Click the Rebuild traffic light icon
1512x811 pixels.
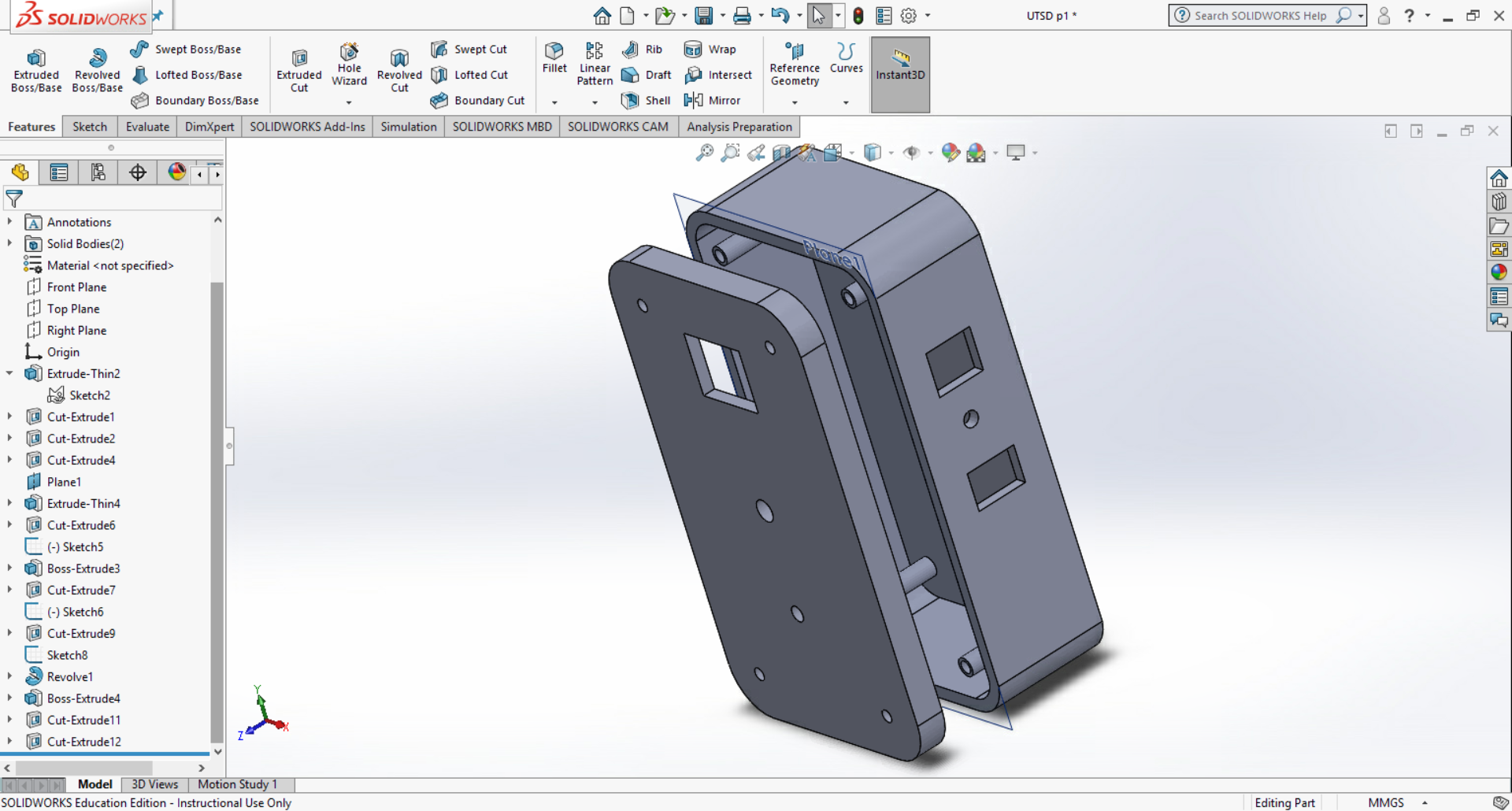point(858,16)
